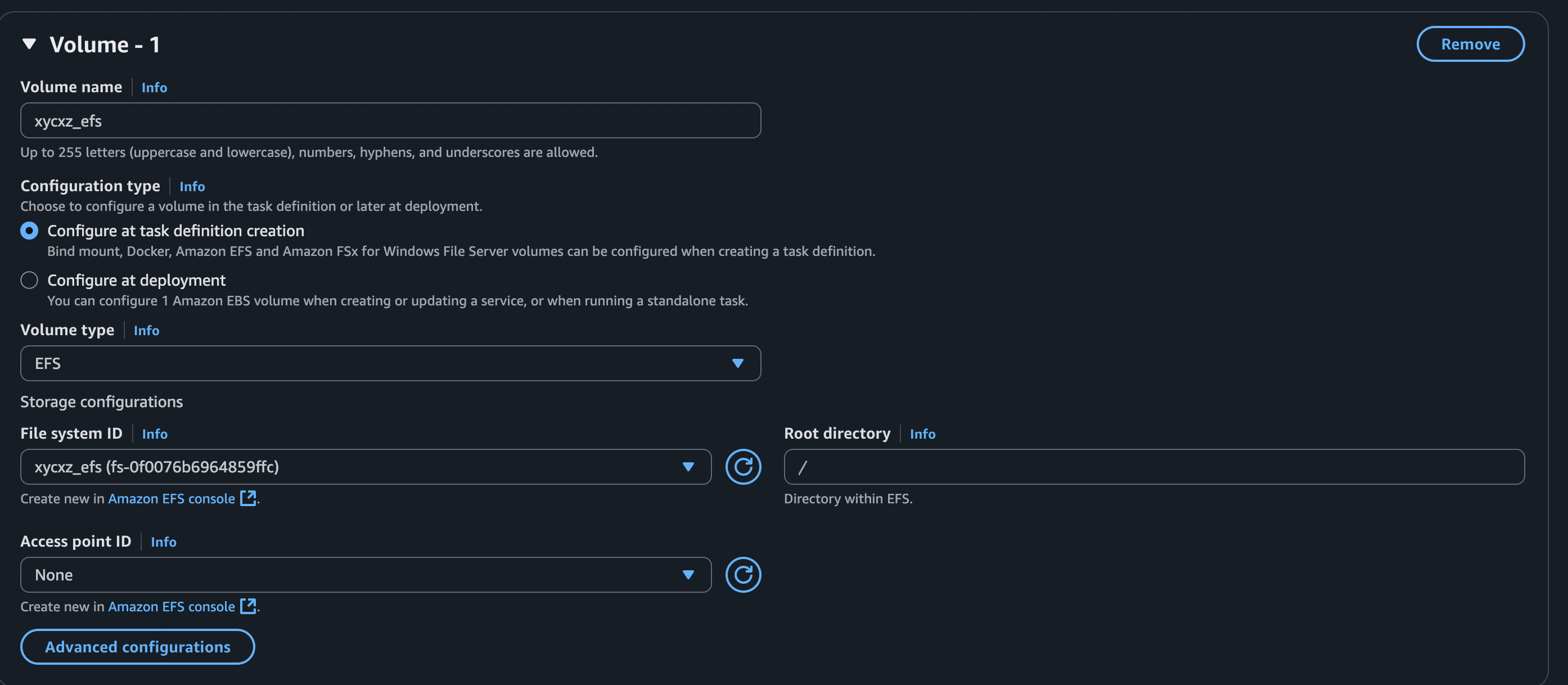Open Info link next to Volume name
This screenshot has height=685, width=1568.
[154, 88]
